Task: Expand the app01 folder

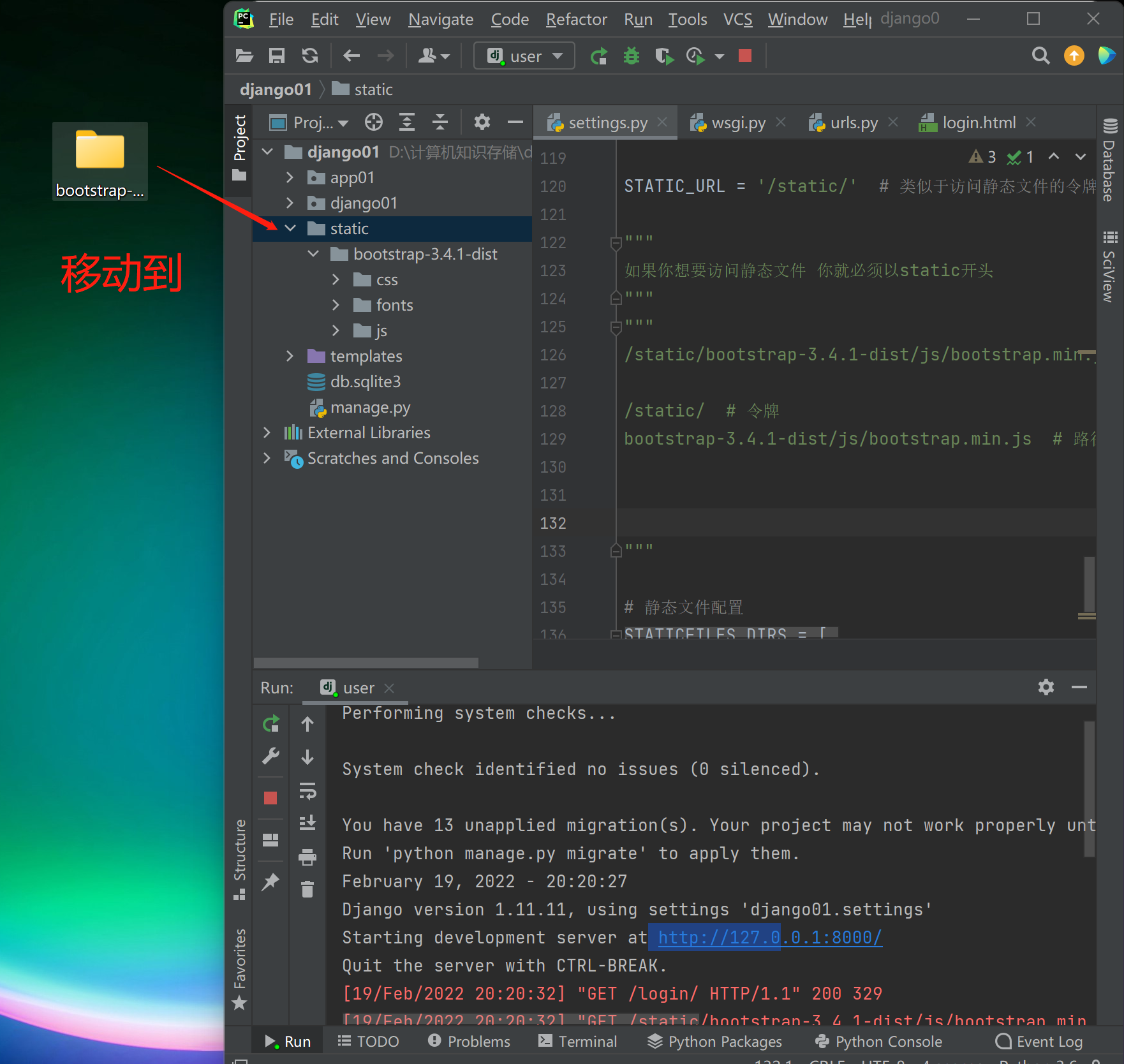Action: click(290, 177)
